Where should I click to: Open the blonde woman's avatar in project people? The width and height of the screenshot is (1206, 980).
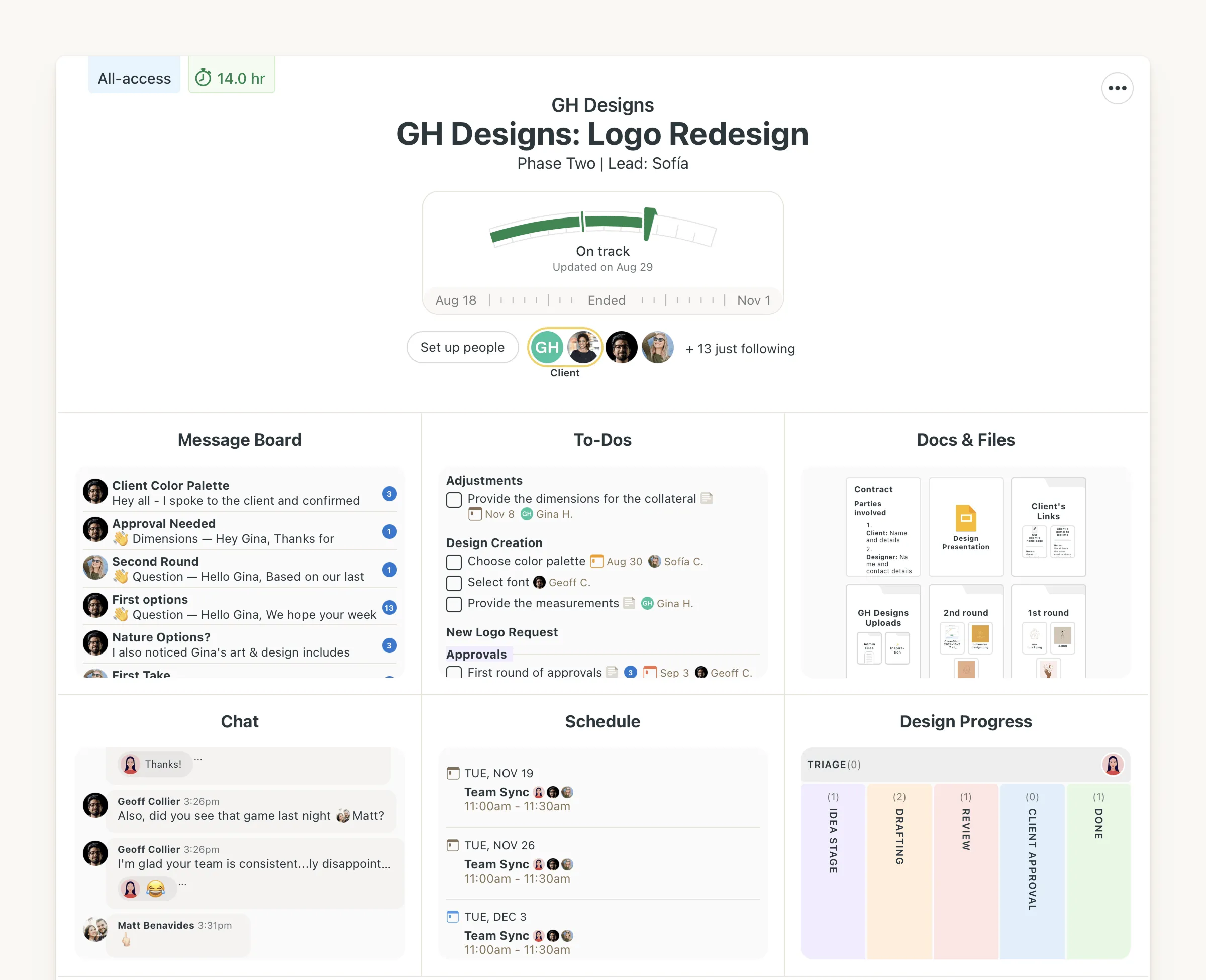pyautogui.click(x=657, y=347)
